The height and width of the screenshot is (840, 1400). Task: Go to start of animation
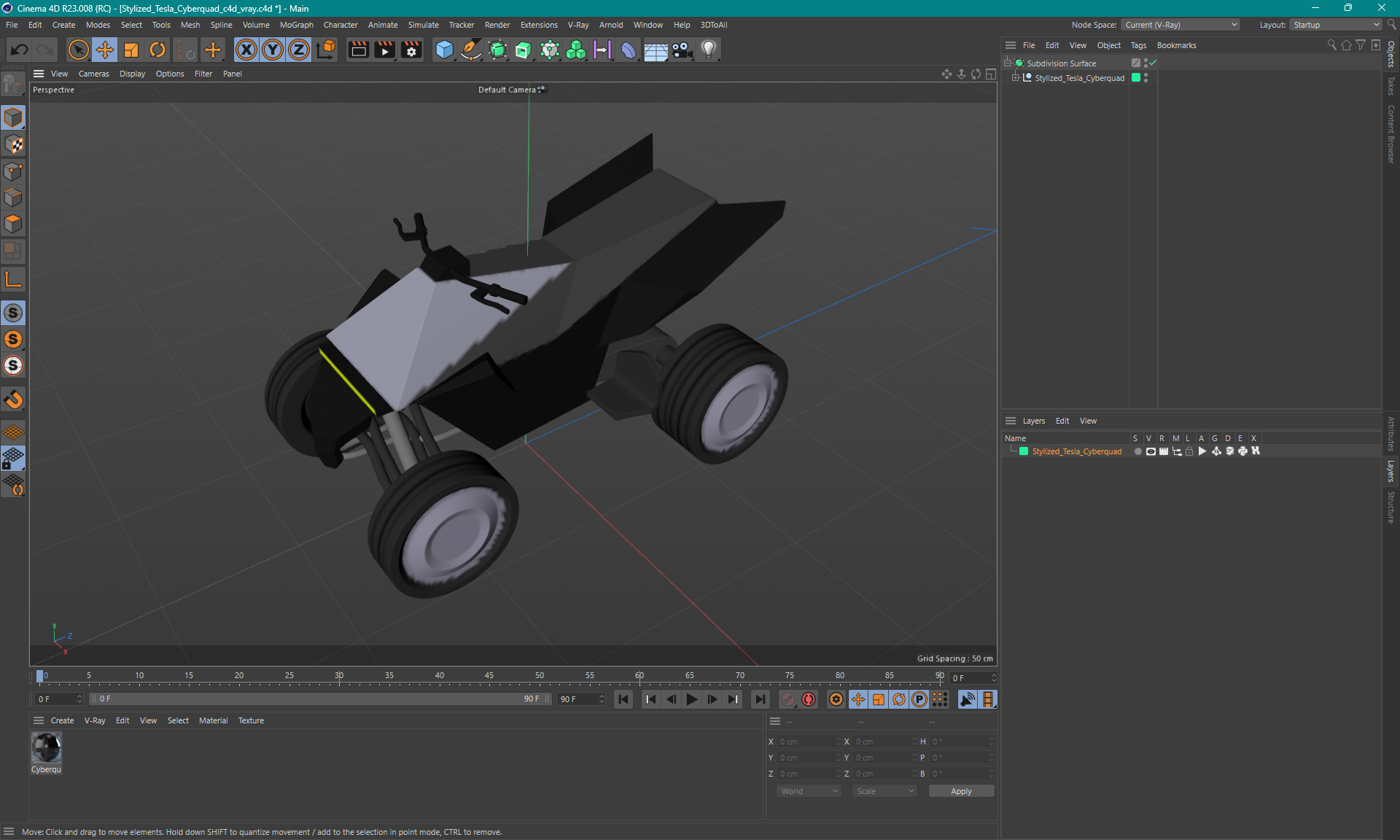(623, 699)
